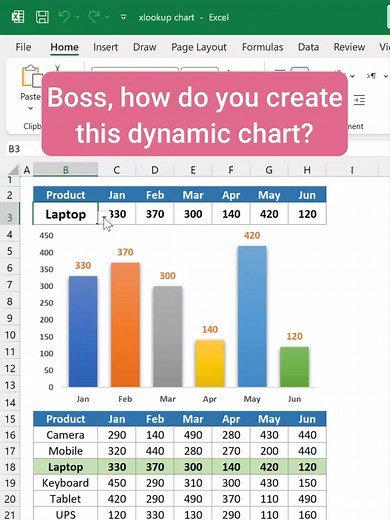Click Tablet's Jun value 490
Viewport: 390px width, 520px height.
(x=307, y=499)
